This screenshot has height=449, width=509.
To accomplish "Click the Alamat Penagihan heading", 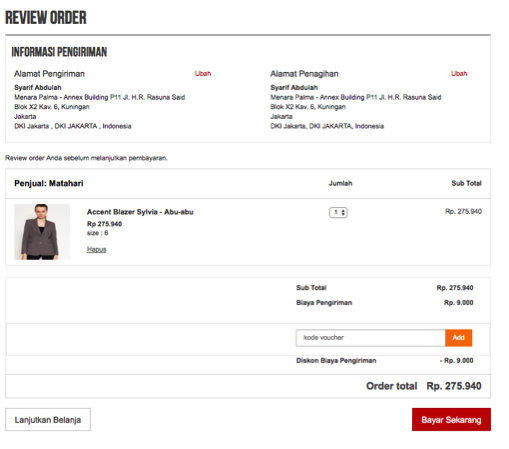I will [x=304, y=74].
